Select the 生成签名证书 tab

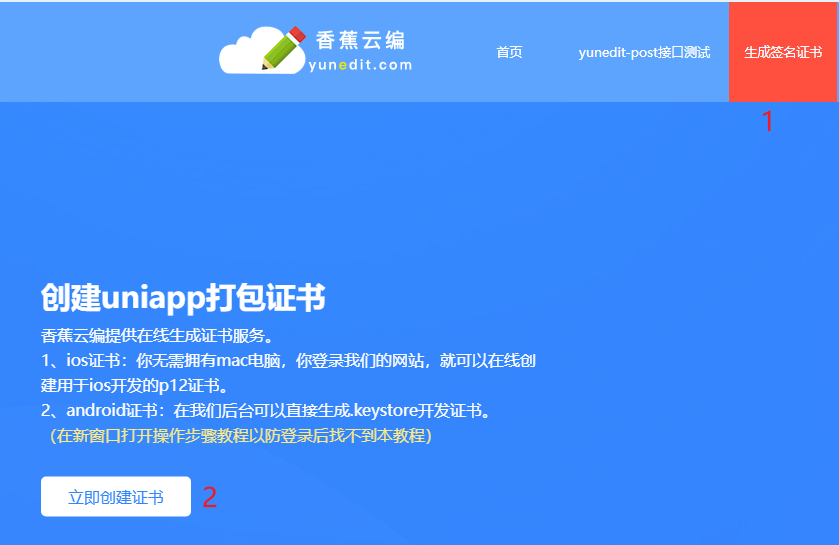[x=783, y=52]
